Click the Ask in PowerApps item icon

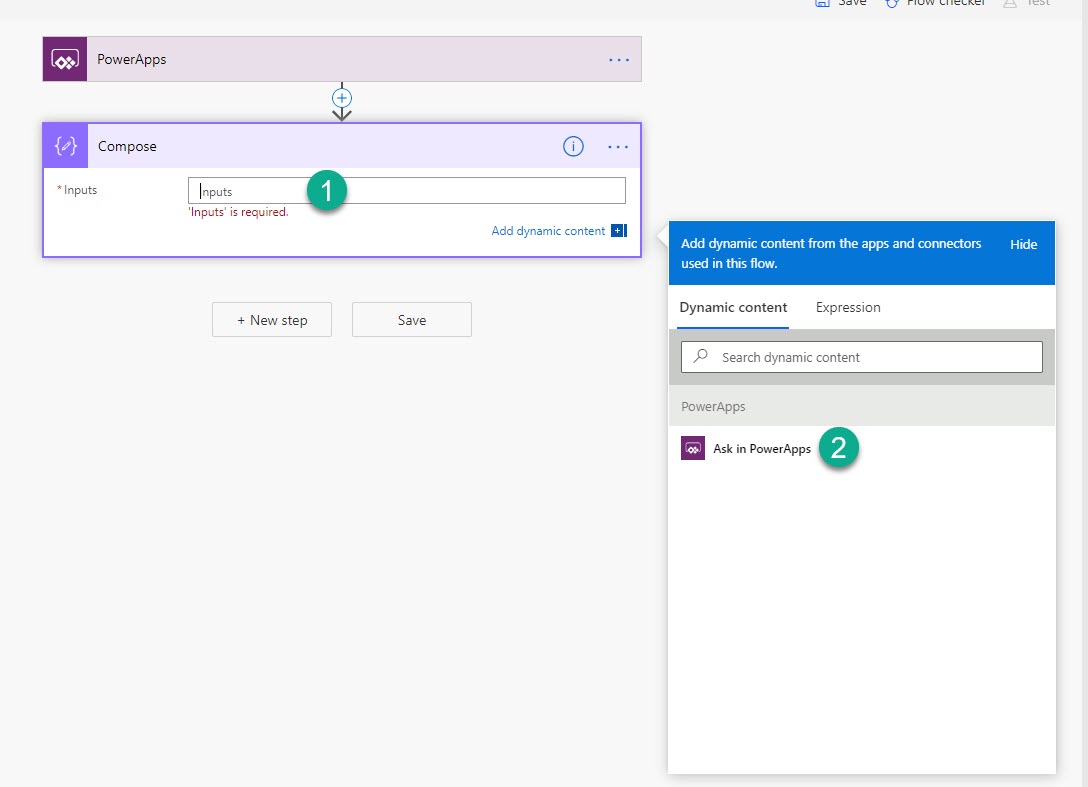coord(693,449)
